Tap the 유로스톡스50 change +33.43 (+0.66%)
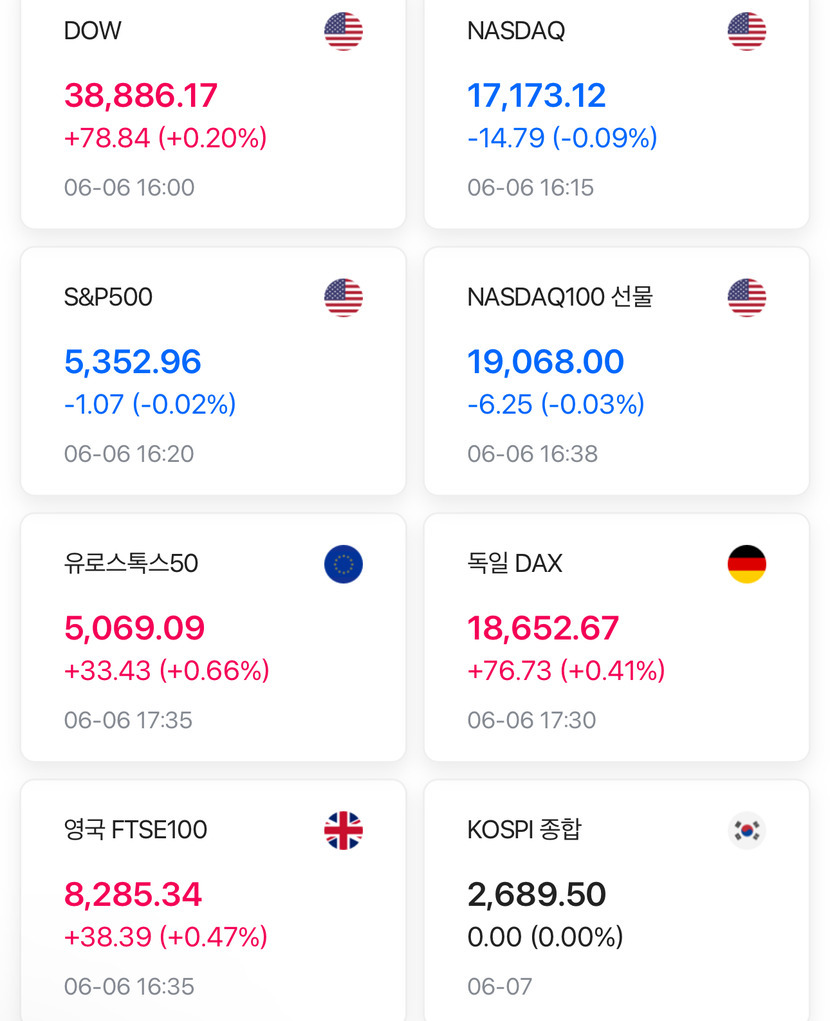The height and width of the screenshot is (1021, 830). coord(166,671)
